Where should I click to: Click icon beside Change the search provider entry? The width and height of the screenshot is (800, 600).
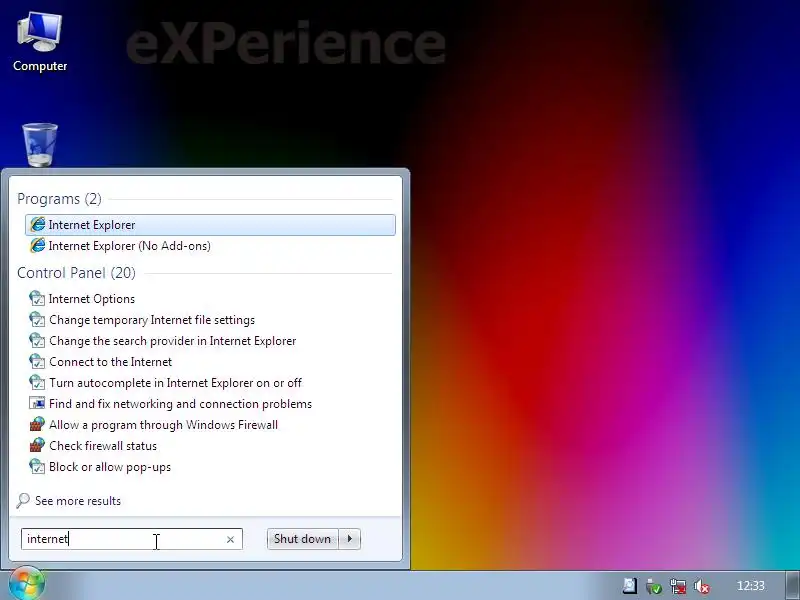click(x=37, y=340)
